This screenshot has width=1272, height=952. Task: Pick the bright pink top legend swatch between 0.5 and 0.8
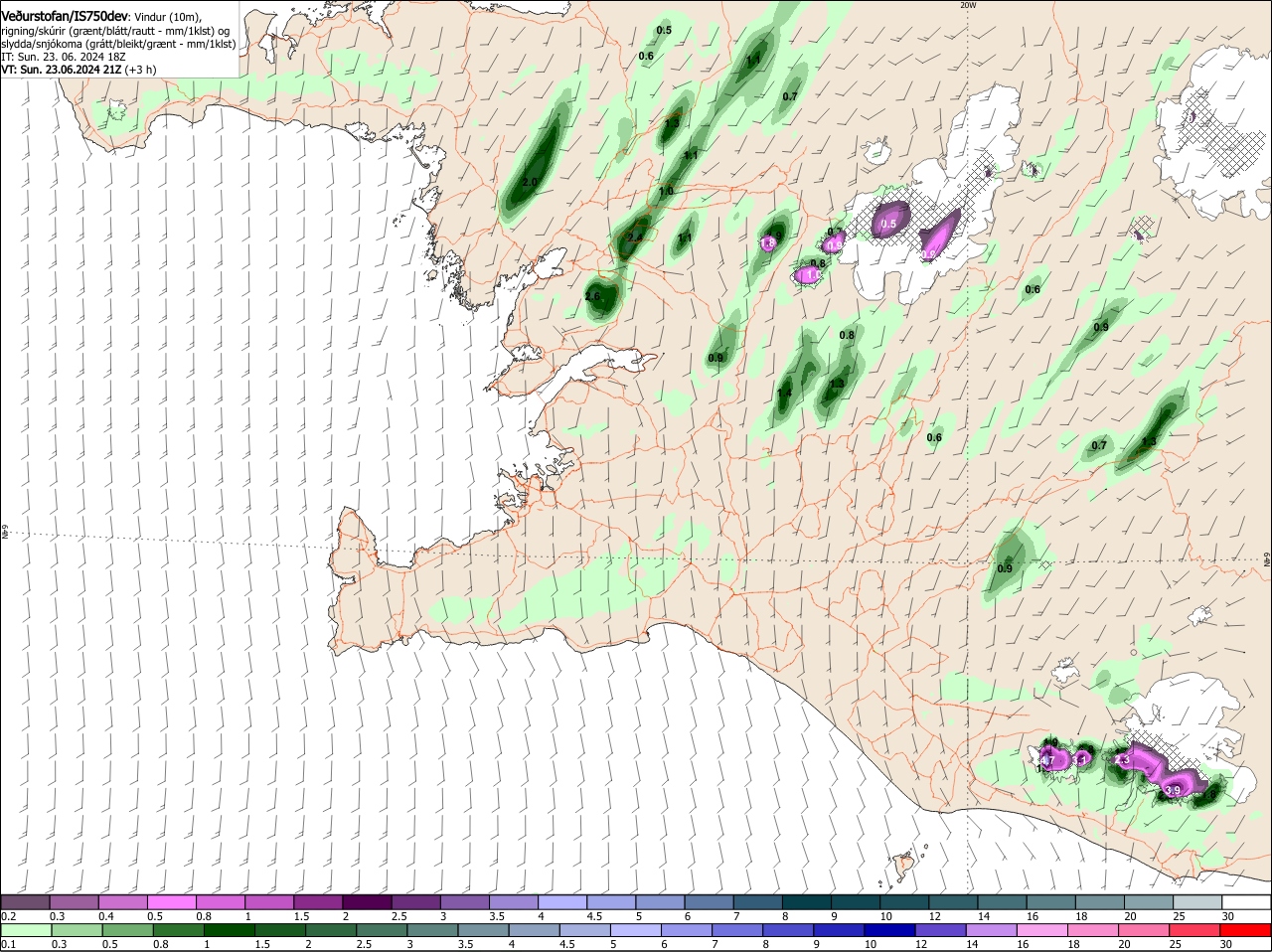click(x=171, y=901)
